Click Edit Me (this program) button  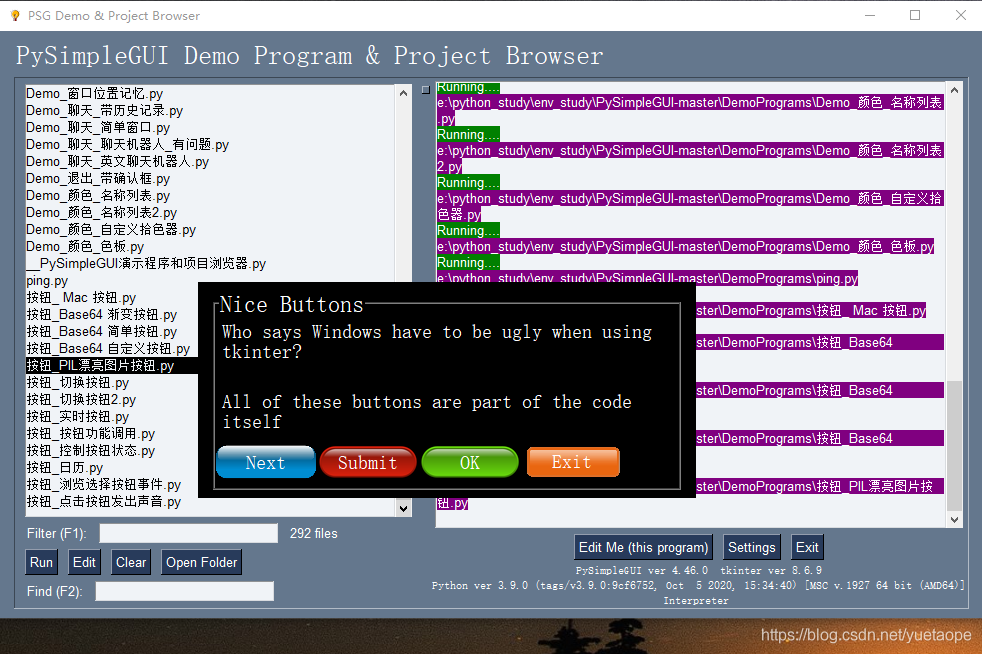pos(643,548)
